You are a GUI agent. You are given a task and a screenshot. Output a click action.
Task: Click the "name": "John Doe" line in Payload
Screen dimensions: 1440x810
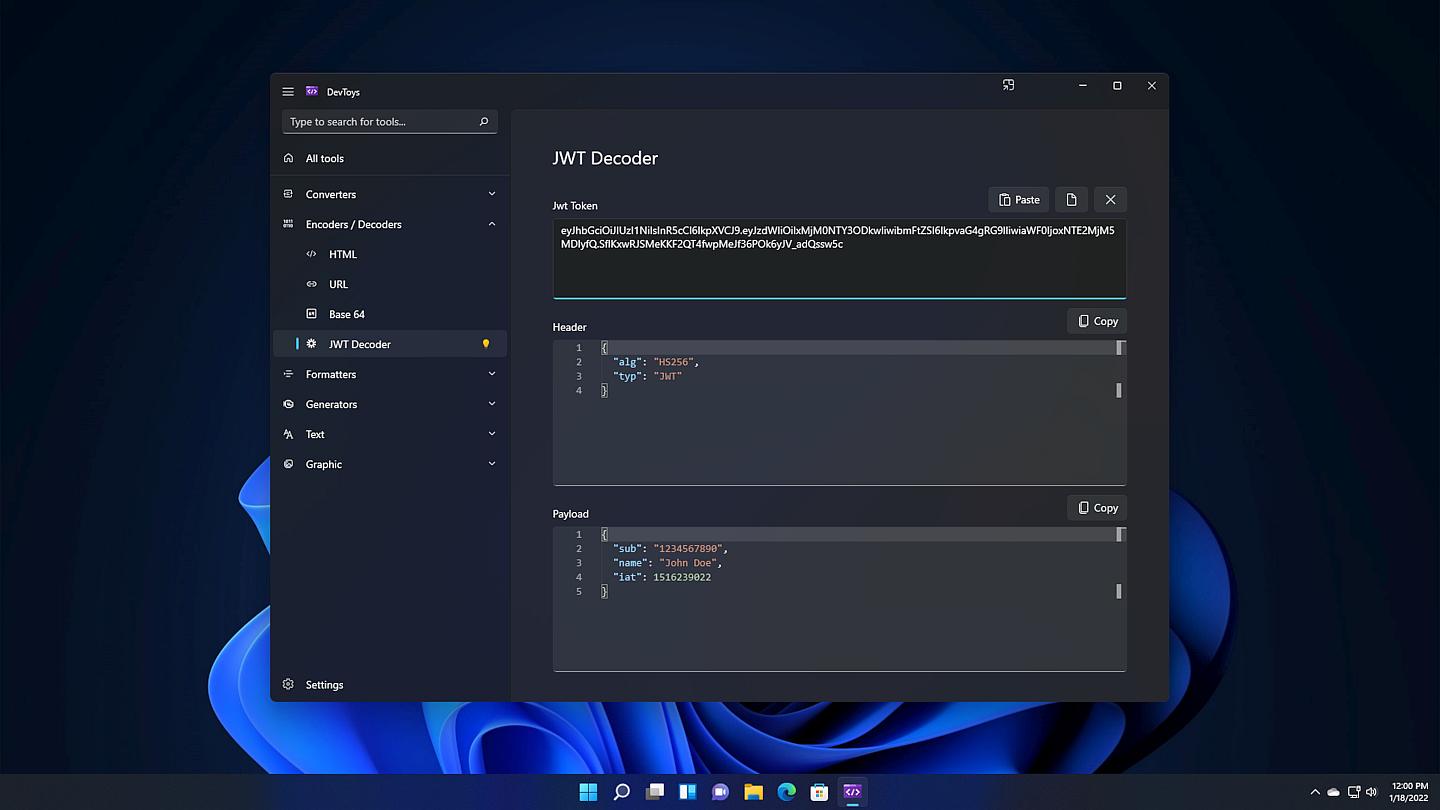[667, 563]
